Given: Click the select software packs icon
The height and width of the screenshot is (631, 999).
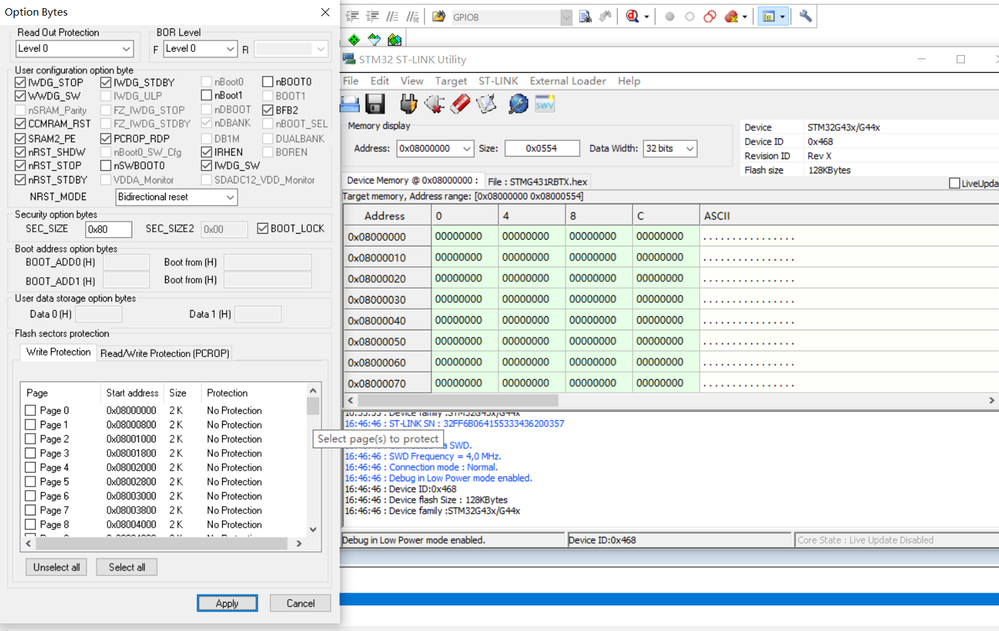Looking at the screenshot, I should click(x=374, y=40).
